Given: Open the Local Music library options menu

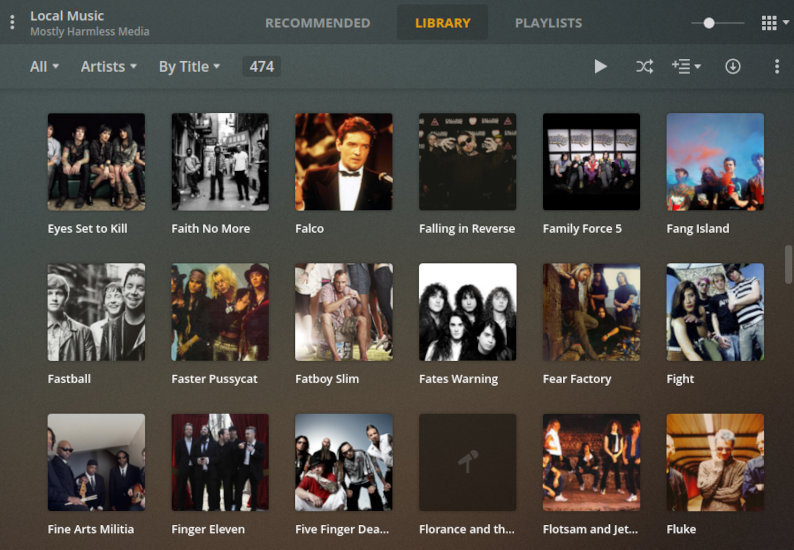Looking at the screenshot, I should (x=12, y=22).
